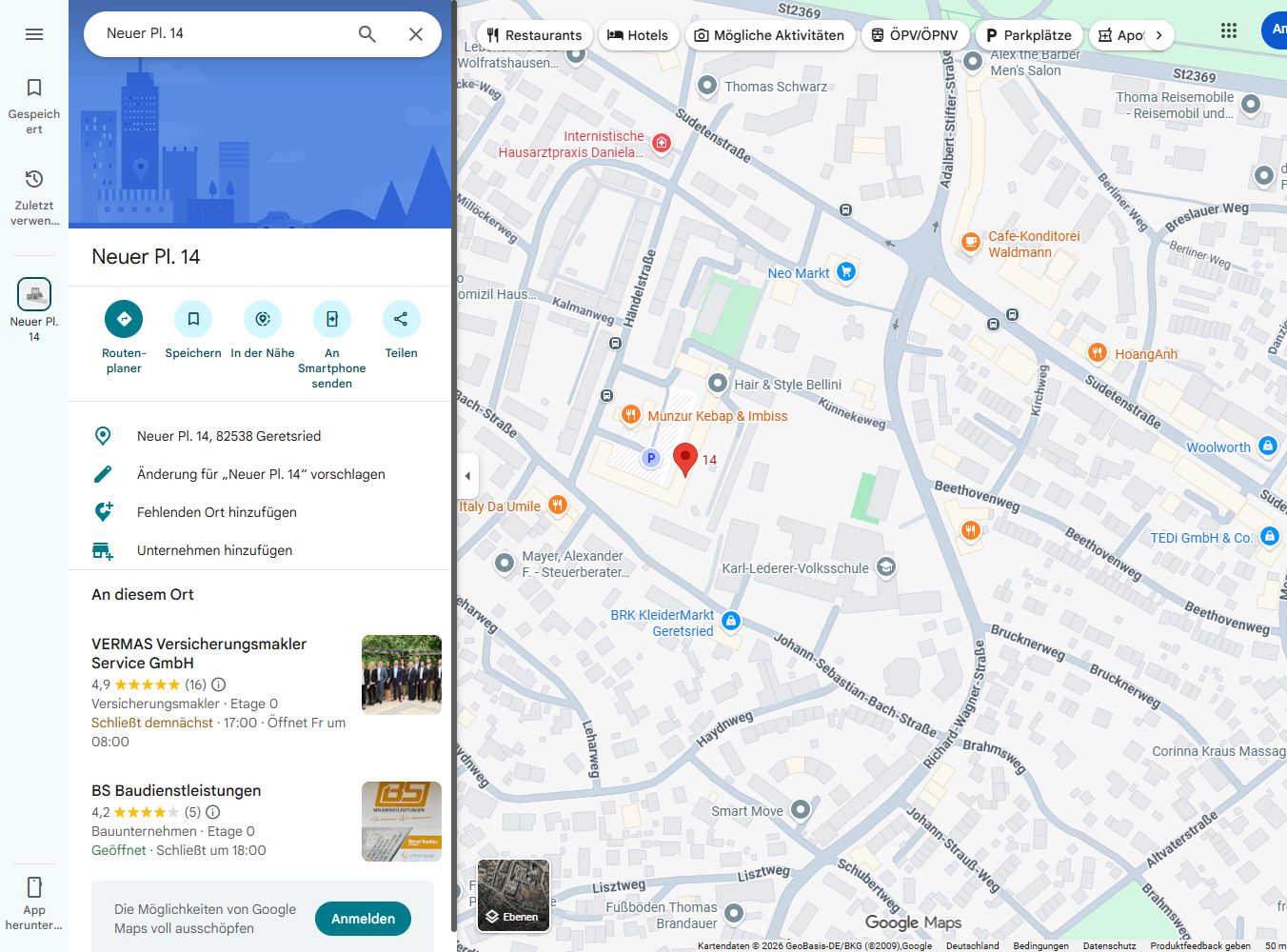The width and height of the screenshot is (1287, 952).
Task: Switch map layer via Ebenen thumbnail
Action: pos(513,895)
